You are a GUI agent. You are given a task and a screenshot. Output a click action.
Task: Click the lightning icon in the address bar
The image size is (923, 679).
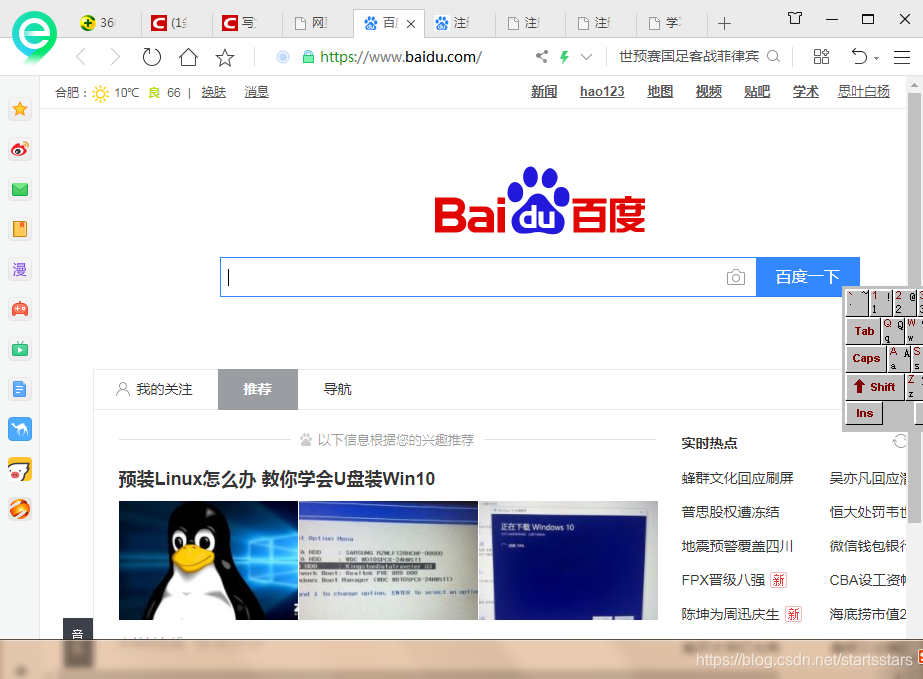[x=564, y=57]
